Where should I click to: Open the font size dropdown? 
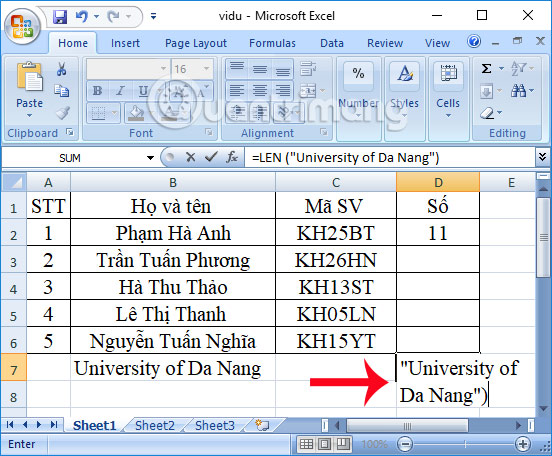(206, 69)
